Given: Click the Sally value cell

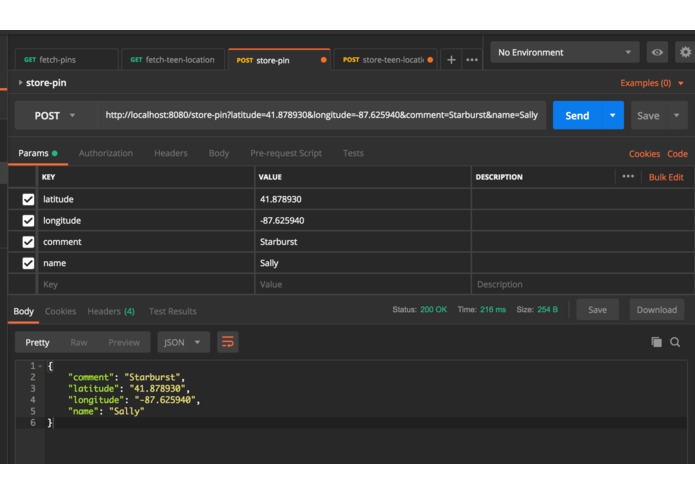Looking at the screenshot, I should 363,263.
